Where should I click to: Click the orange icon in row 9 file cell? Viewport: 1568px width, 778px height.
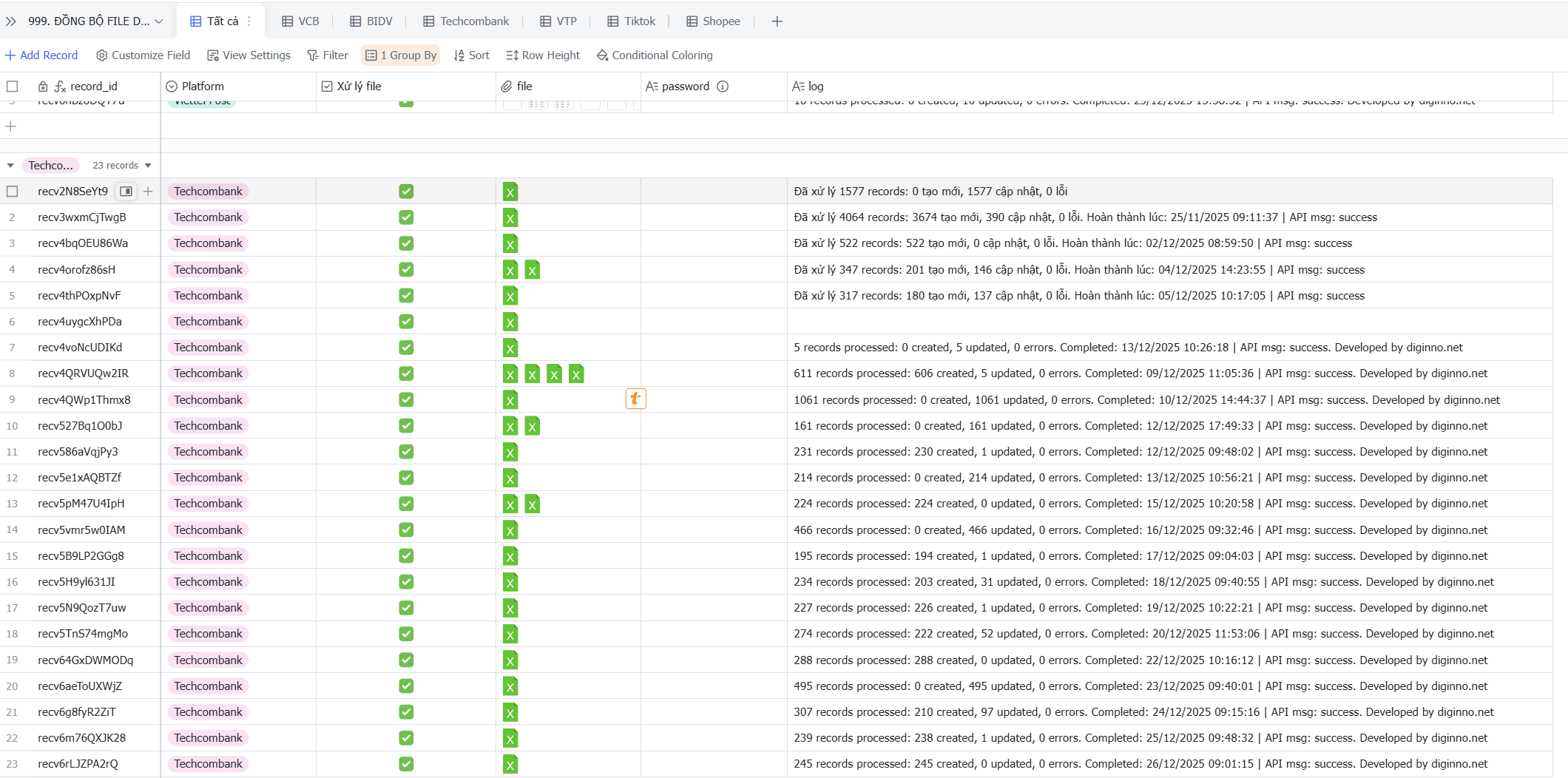click(x=635, y=399)
